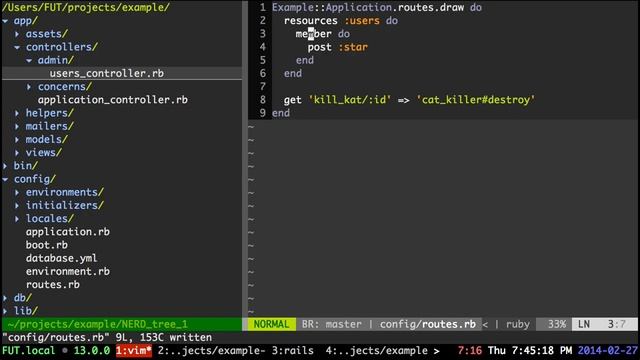
Task: Click the ruby filetype indicator
Action: (518, 324)
